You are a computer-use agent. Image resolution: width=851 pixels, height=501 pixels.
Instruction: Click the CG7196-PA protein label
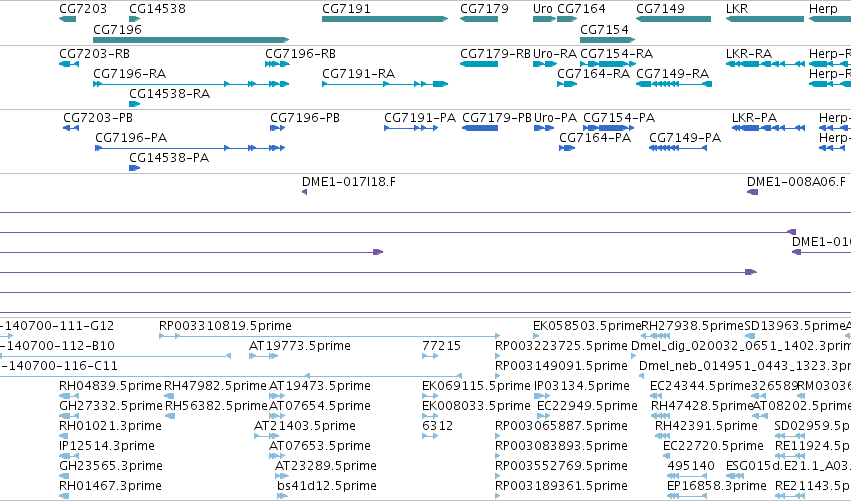point(131,138)
